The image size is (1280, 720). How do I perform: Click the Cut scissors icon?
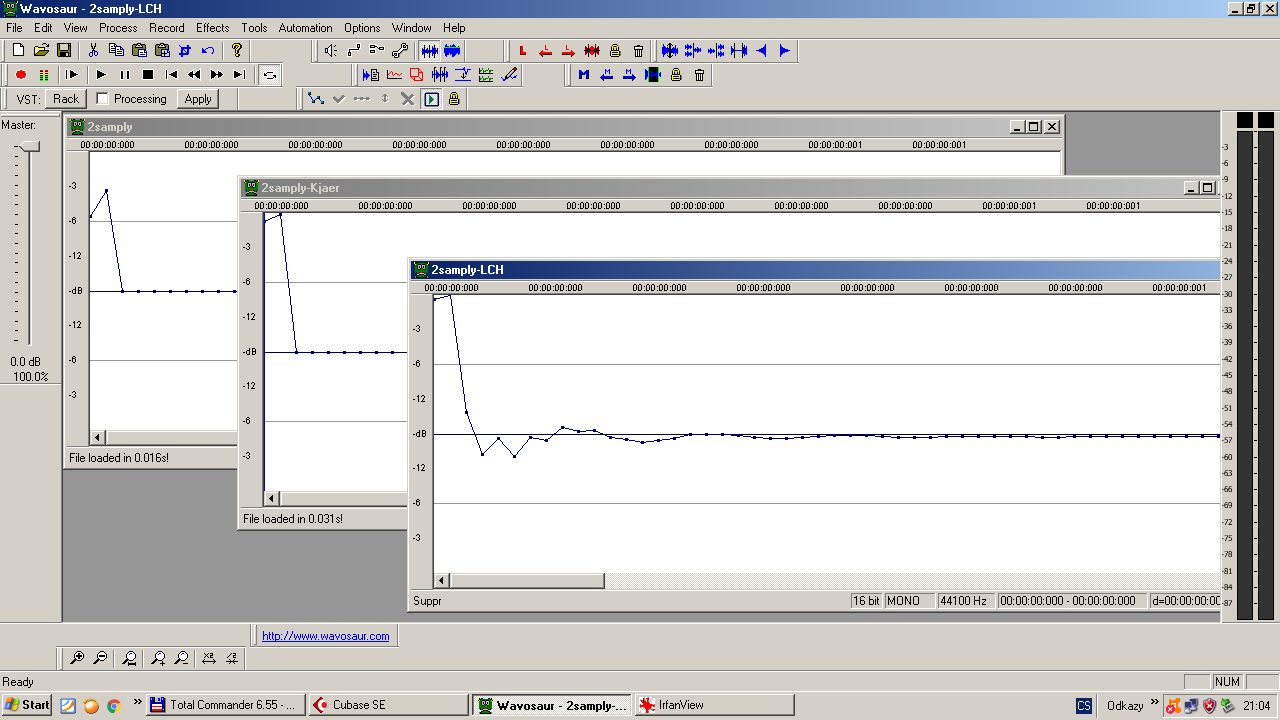[x=93, y=51]
